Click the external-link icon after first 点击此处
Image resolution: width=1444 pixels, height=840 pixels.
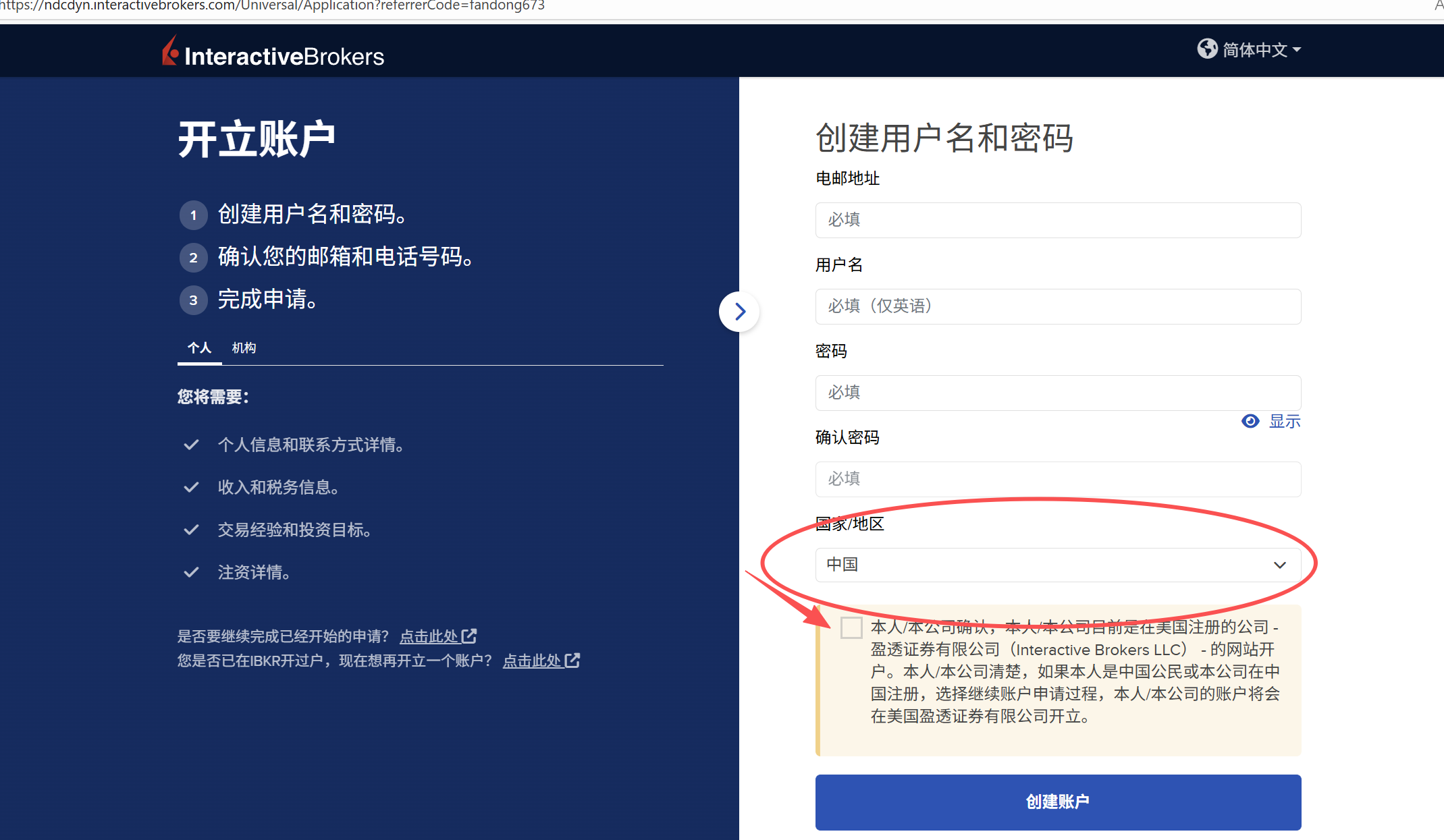point(469,636)
